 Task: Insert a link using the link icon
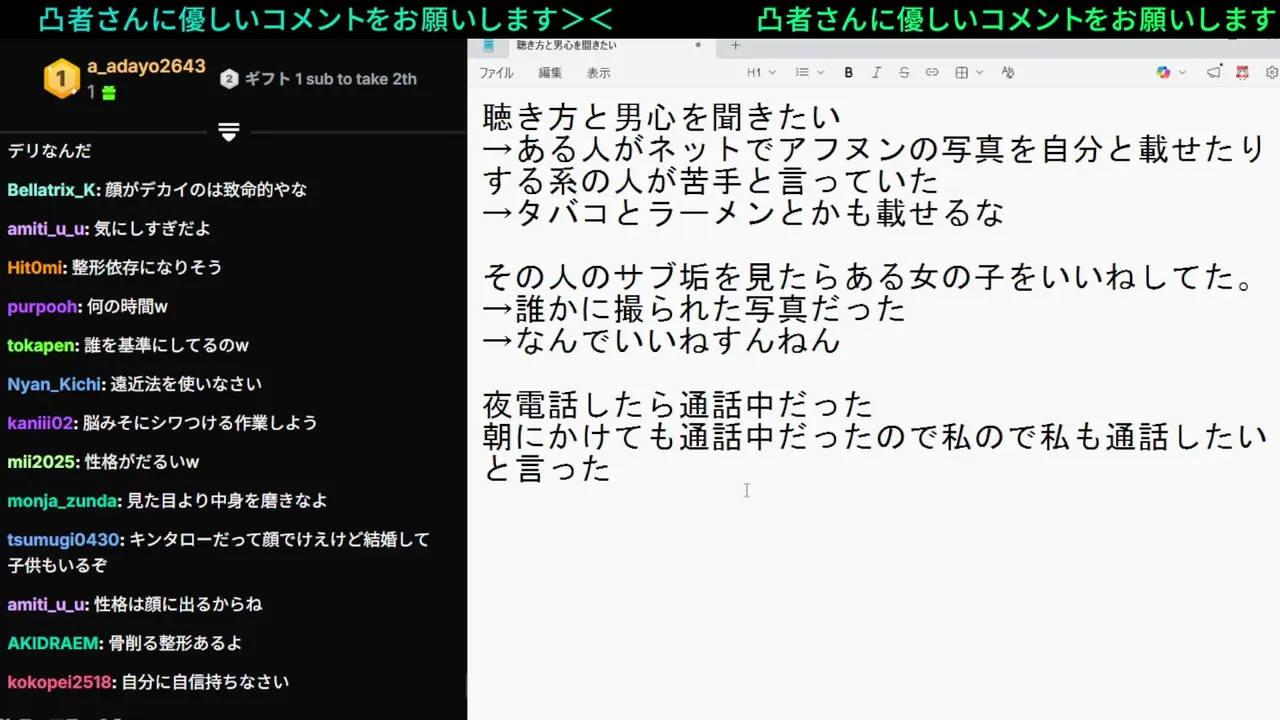[x=932, y=72]
